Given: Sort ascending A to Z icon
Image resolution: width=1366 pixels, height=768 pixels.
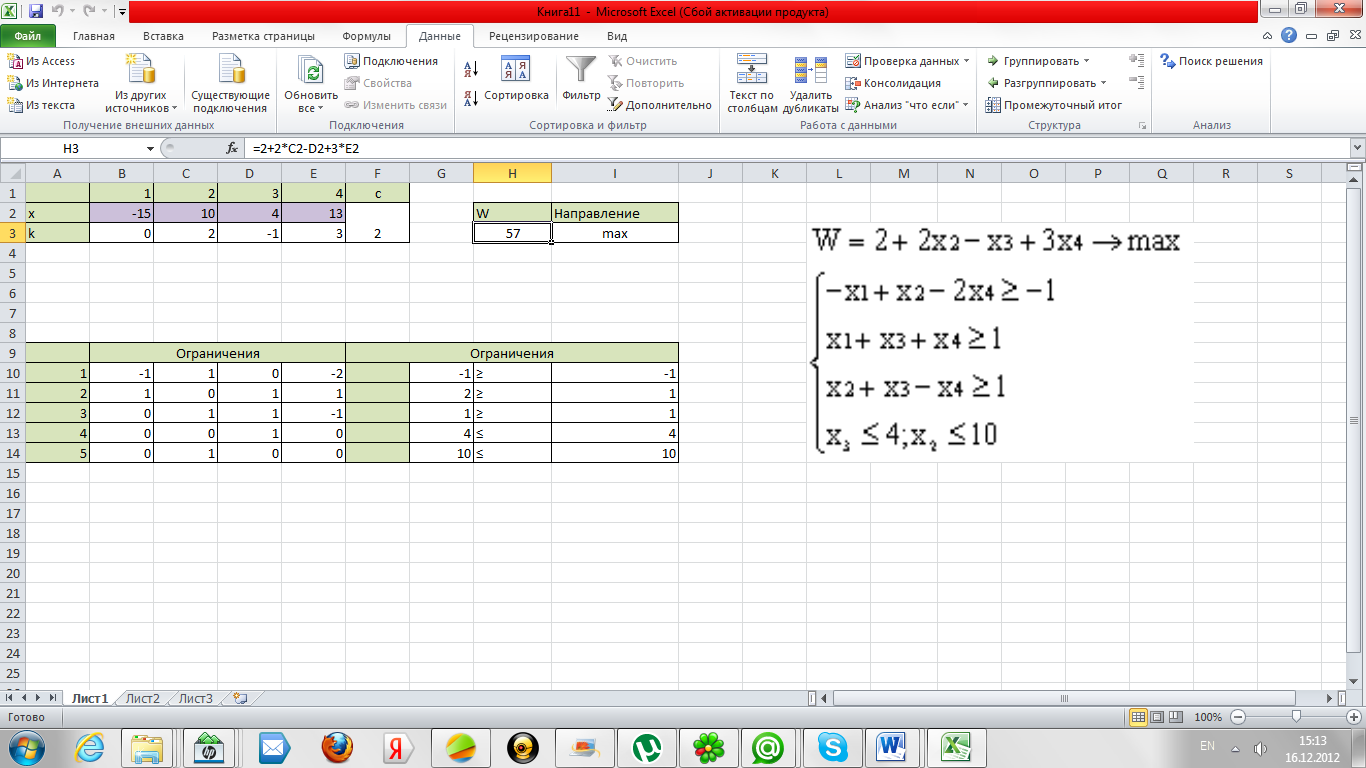Looking at the screenshot, I should tap(471, 70).
